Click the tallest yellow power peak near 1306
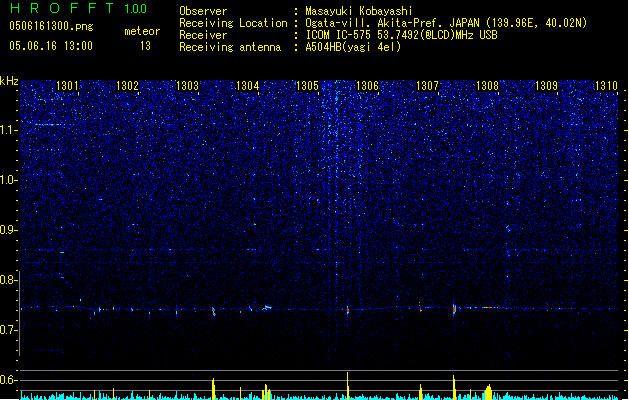The width and height of the screenshot is (629, 400). tap(347, 386)
